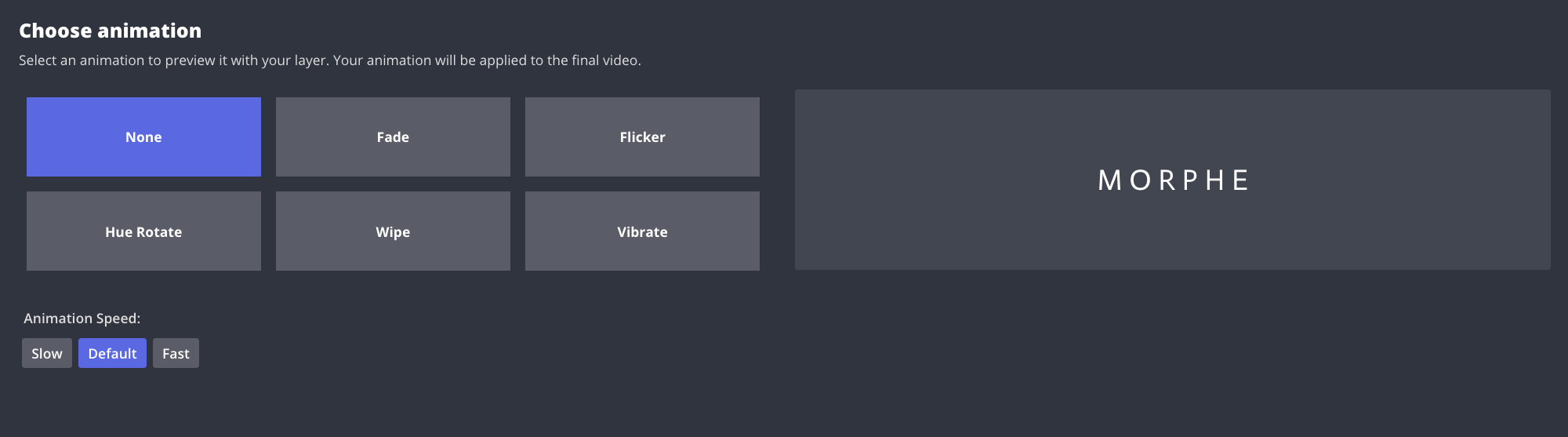Click the MORPHE preview text
This screenshot has width=1568, height=437.
[x=1173, y=180]
